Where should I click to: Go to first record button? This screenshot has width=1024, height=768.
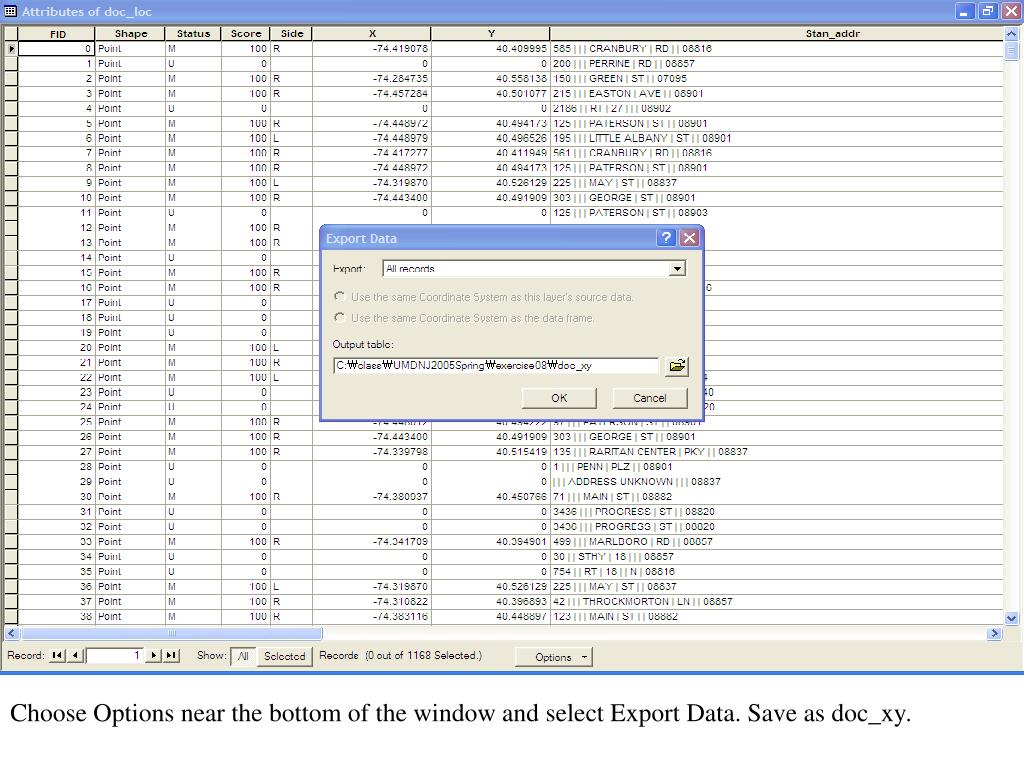(57, 655)
